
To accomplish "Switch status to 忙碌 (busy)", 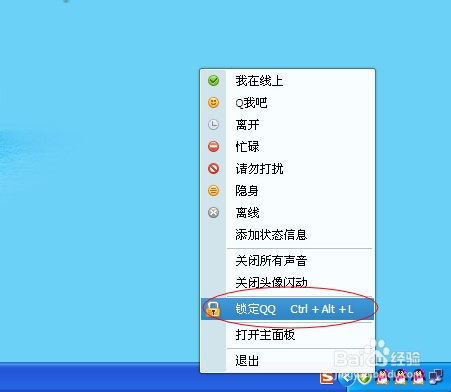I will pos(287,147).
